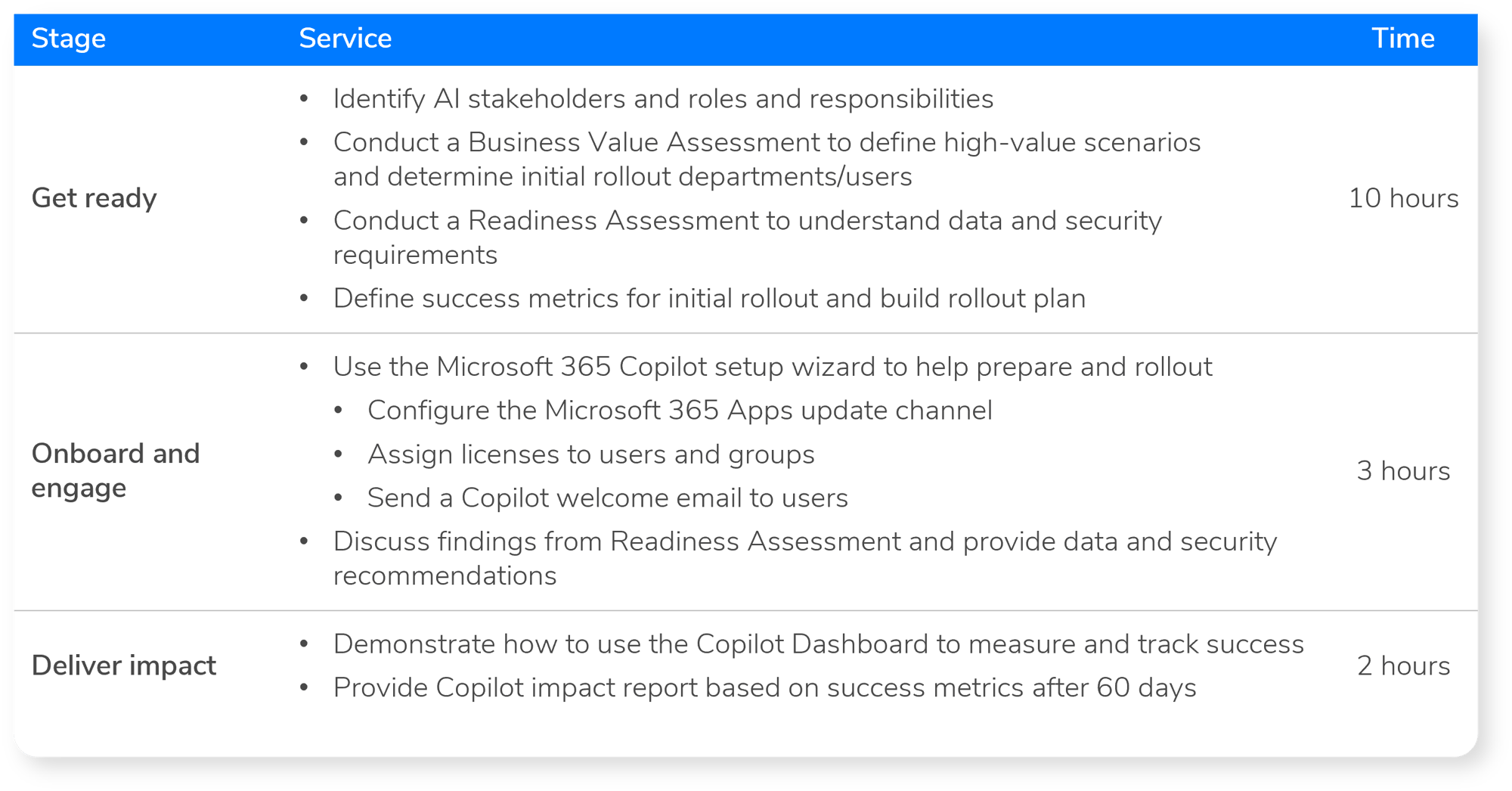
Task: Select the Onboard and engage stage cell
Action: tap(116, 470)
